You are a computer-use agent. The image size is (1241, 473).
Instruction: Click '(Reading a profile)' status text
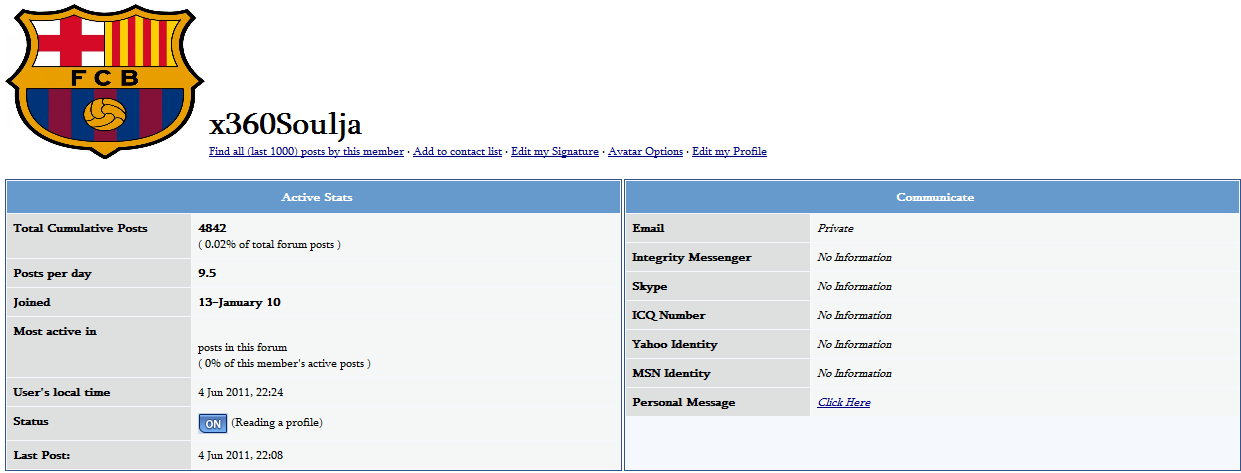coord(277,422)
